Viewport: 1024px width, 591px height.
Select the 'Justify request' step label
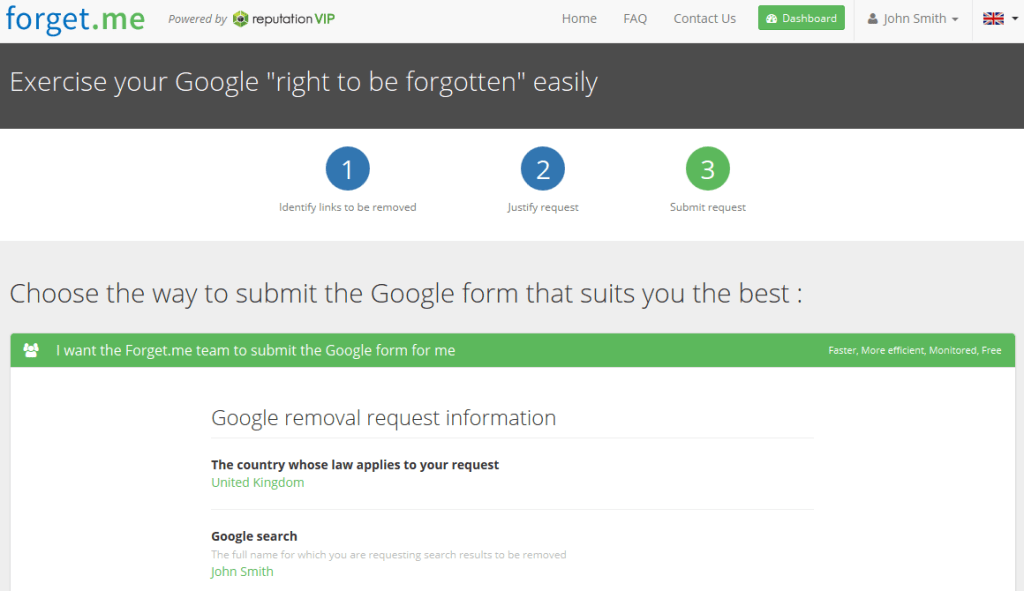coord(543,207)
